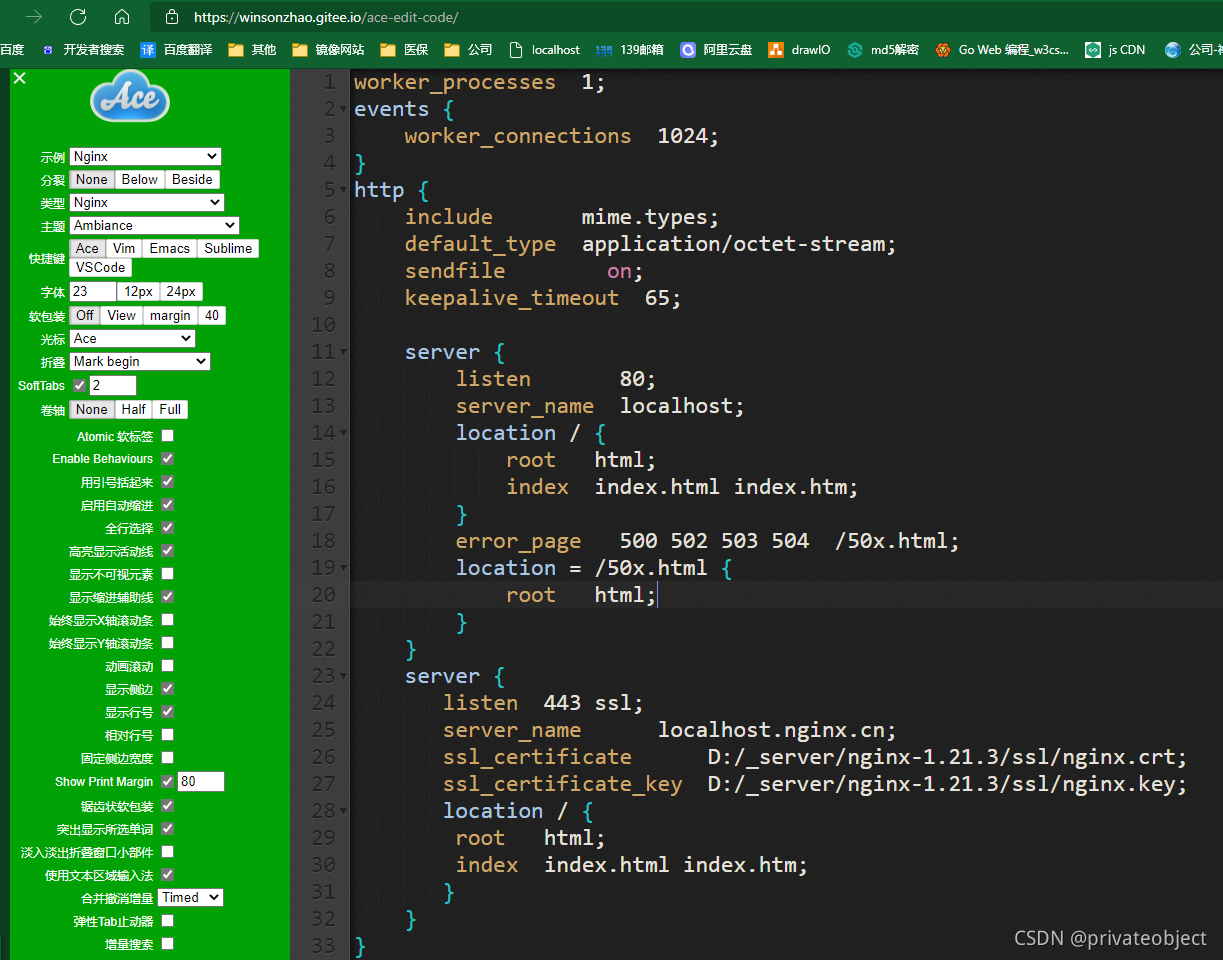1223x960 pixels.
Task: Toggle Atomic 软标签 checkbox
Action: [167, 435]
